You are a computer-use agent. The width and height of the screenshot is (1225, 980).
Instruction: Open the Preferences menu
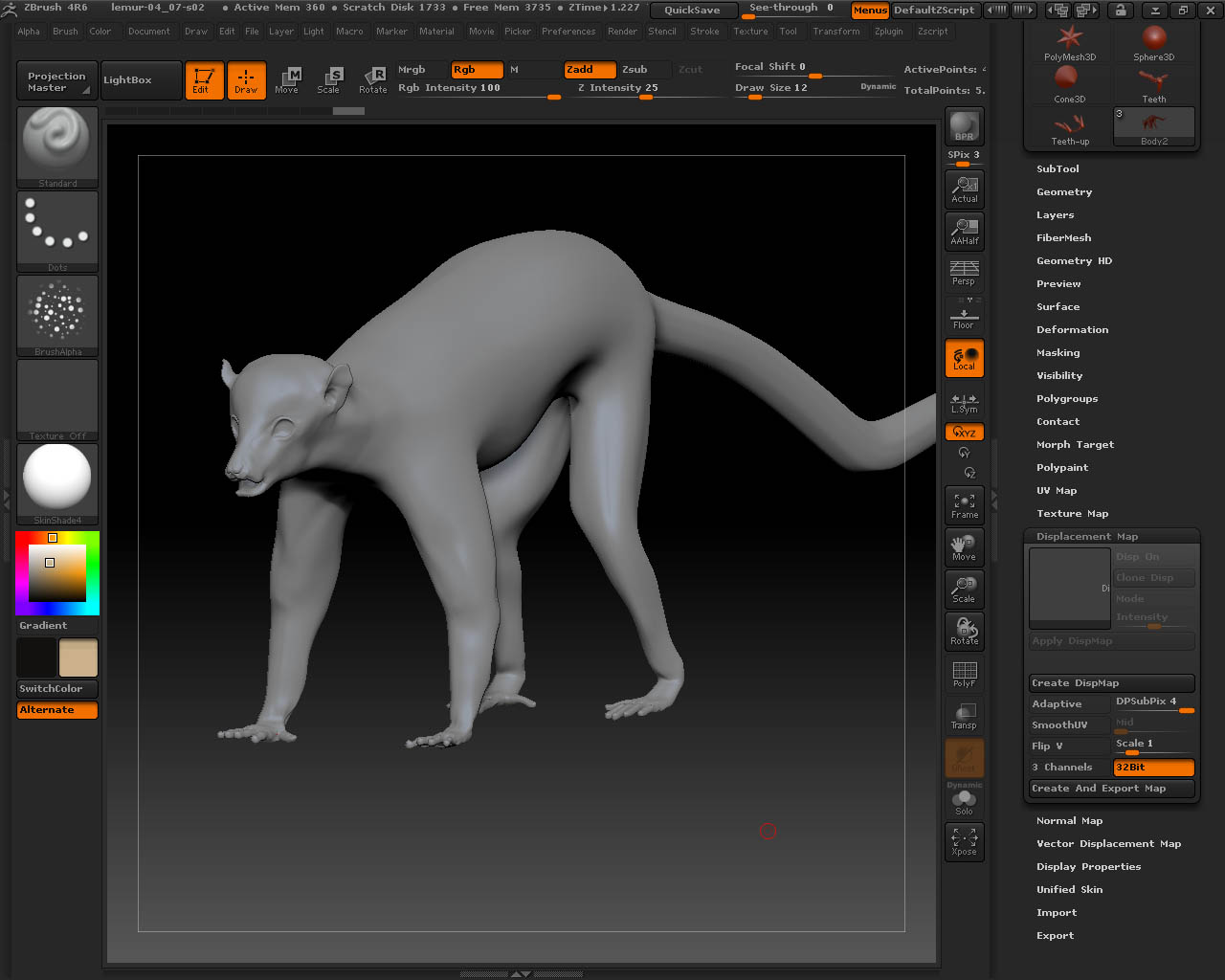(568, 32)
